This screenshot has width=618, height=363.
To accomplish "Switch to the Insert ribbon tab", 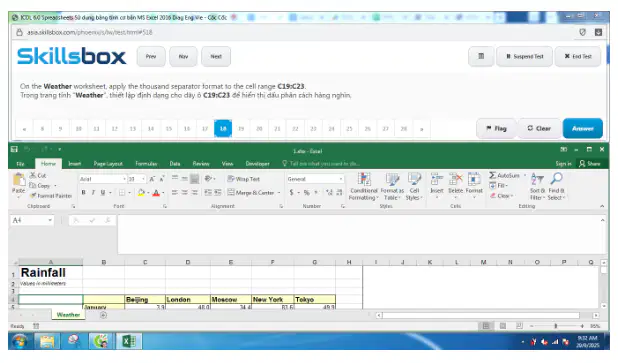I will point(74,164).
